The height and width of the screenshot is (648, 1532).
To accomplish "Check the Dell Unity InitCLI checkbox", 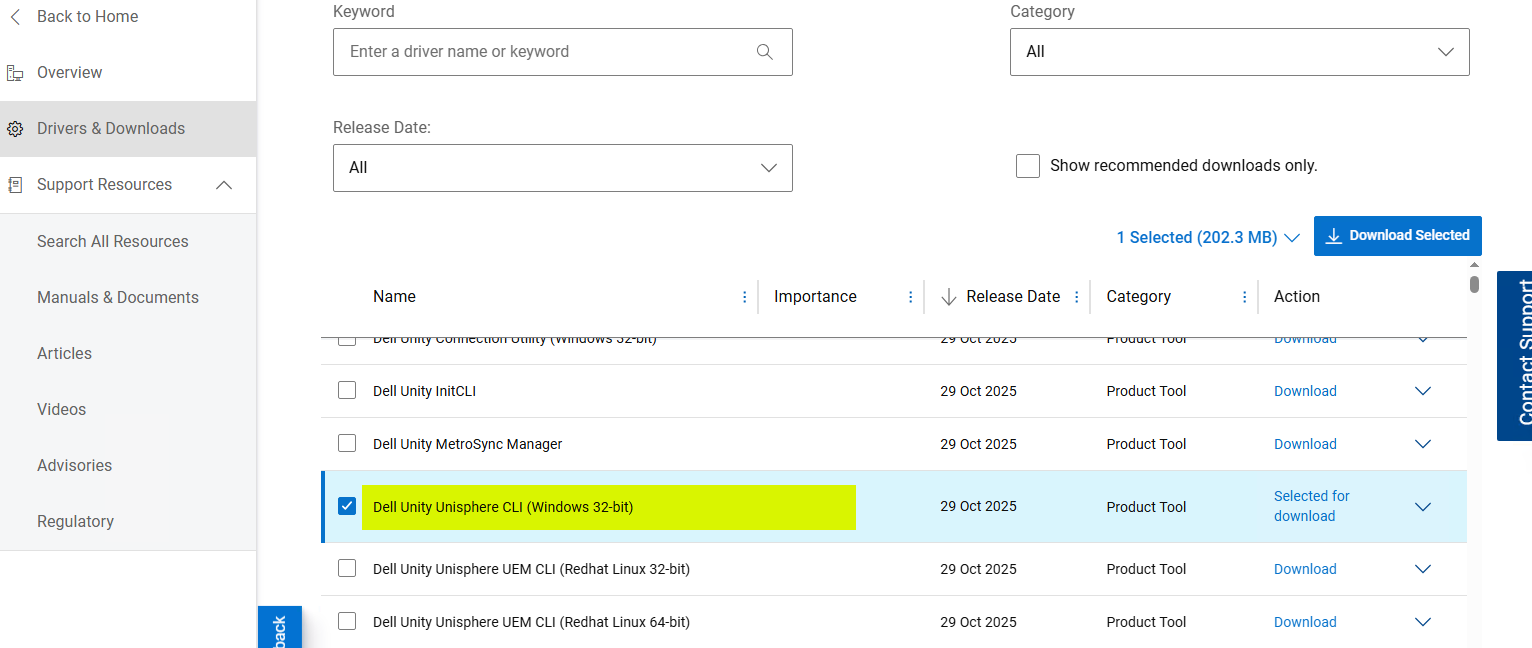I will tap(347, 390).
